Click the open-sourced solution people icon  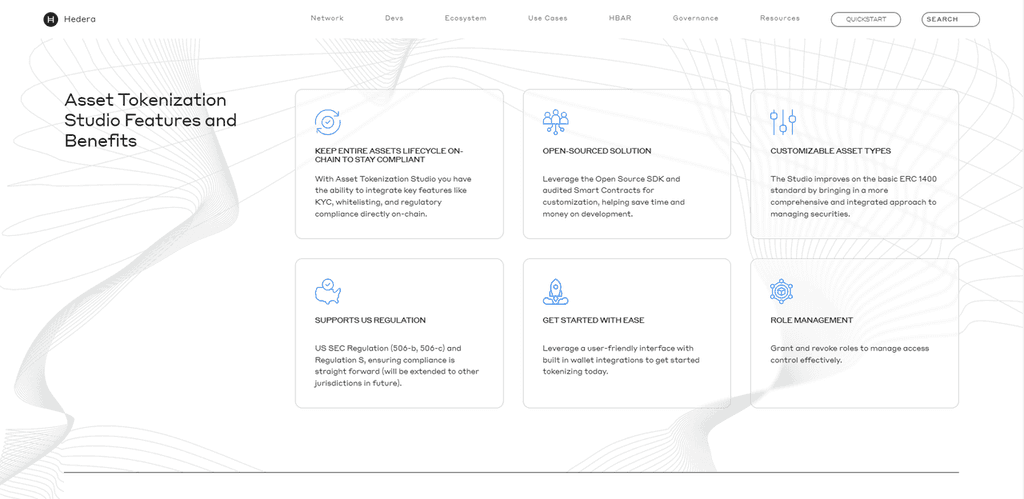tap(556, 121)
